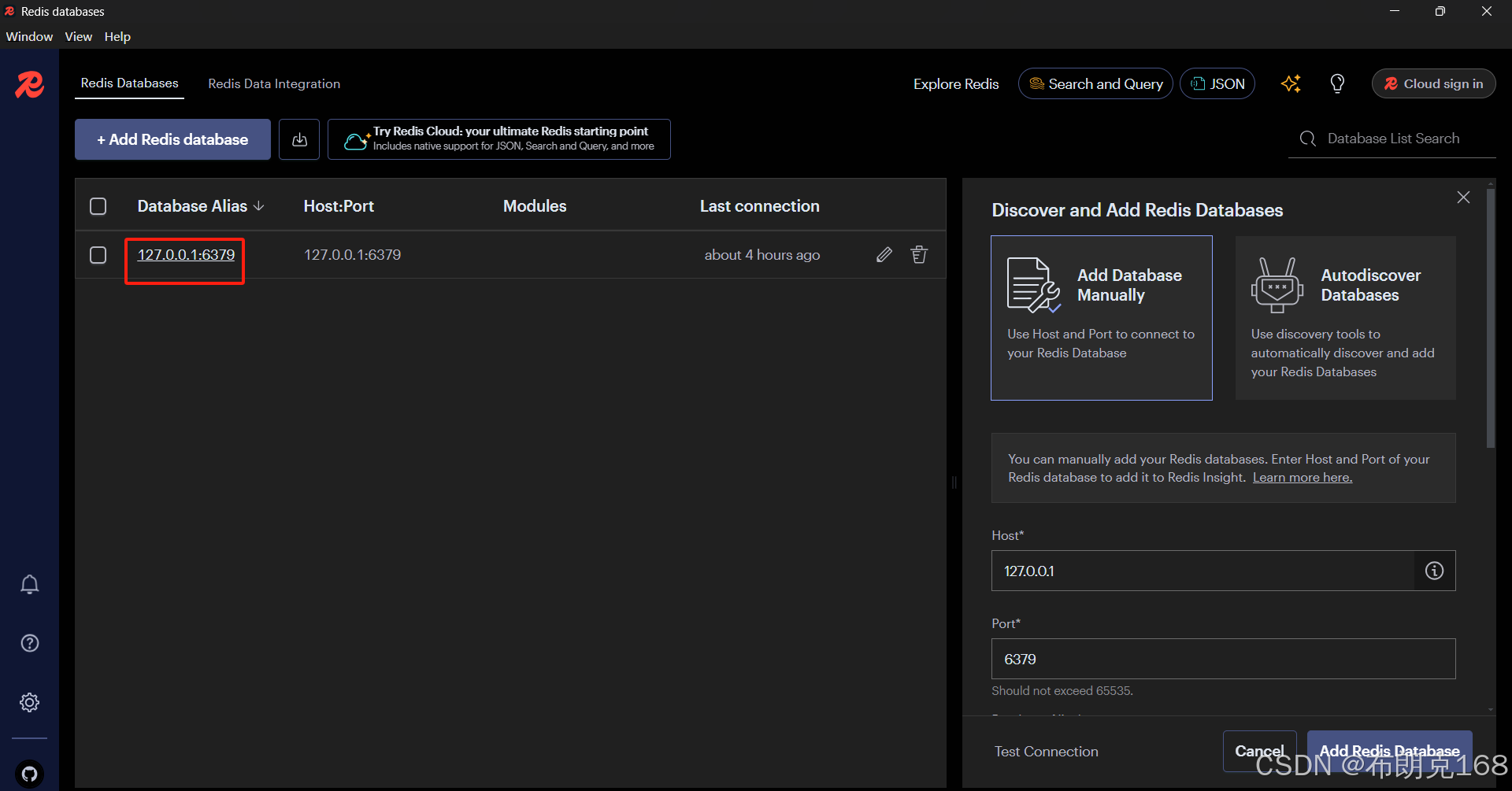Submit the Add Redis Database form button

pyautogui.click(x=1389, y=751)
